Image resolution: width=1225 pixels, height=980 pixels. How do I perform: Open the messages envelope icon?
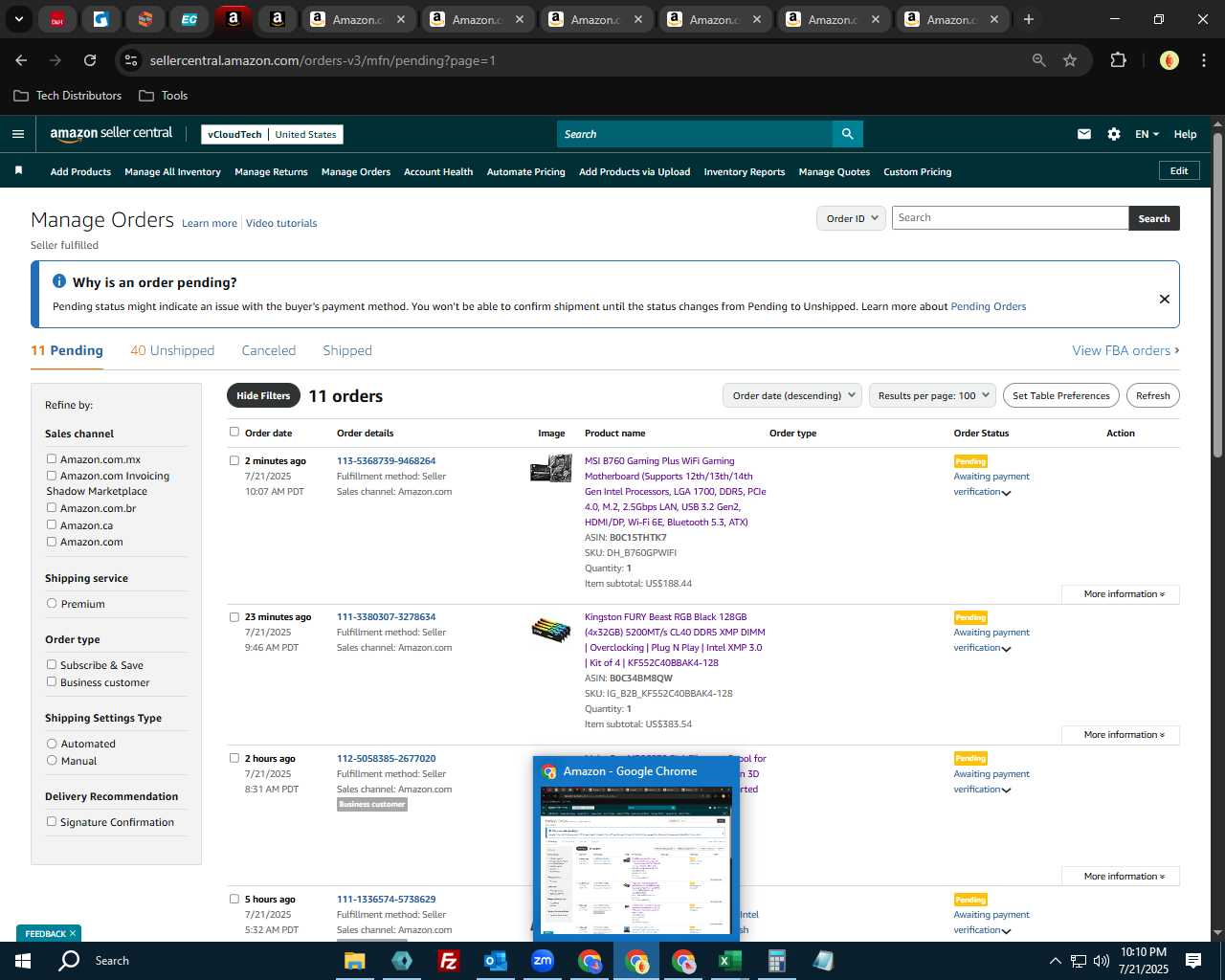(x=1084, y=134)
